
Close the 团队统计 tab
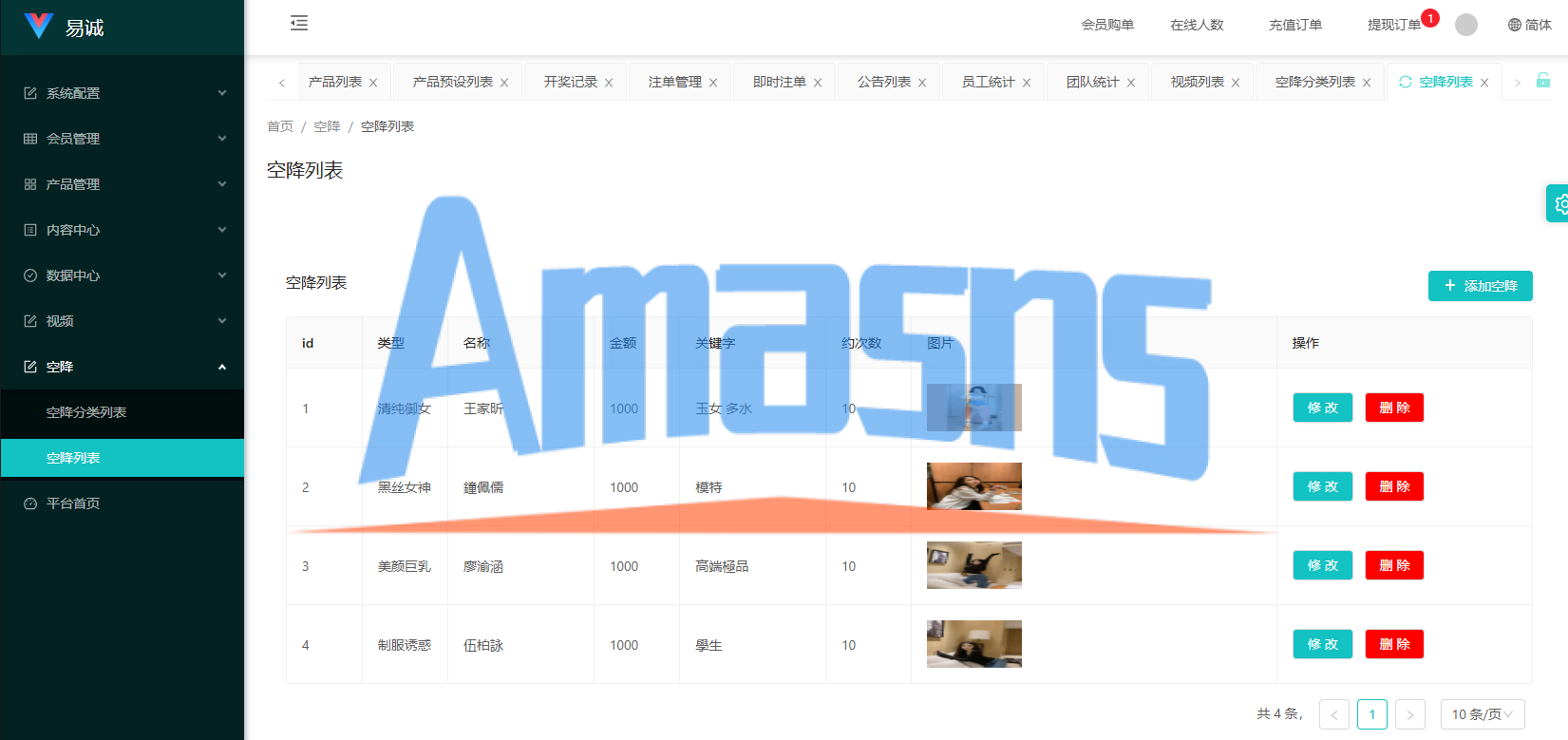coord(1131,83)
